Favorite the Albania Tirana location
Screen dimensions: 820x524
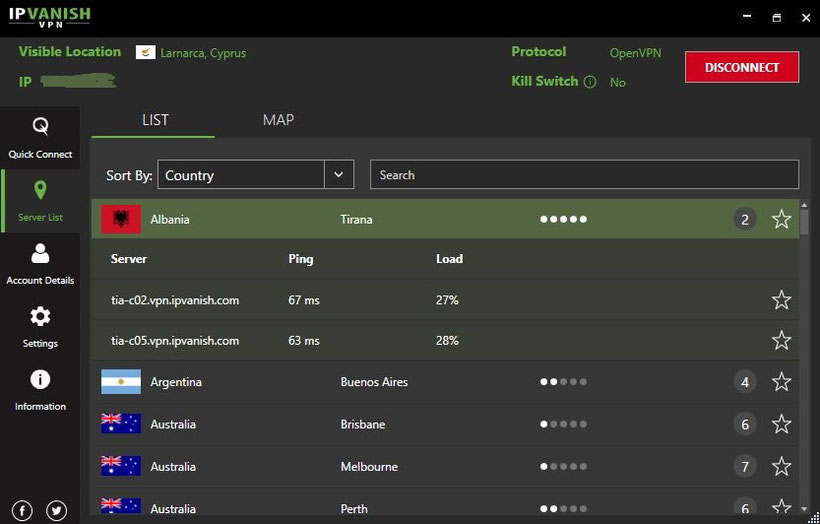tap(781, 219)
